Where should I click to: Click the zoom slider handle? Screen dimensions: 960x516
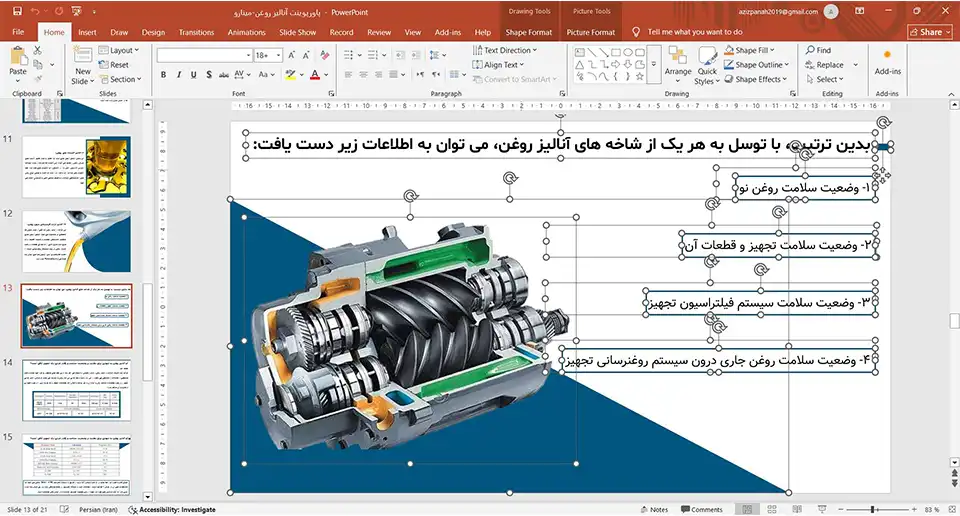872,509
